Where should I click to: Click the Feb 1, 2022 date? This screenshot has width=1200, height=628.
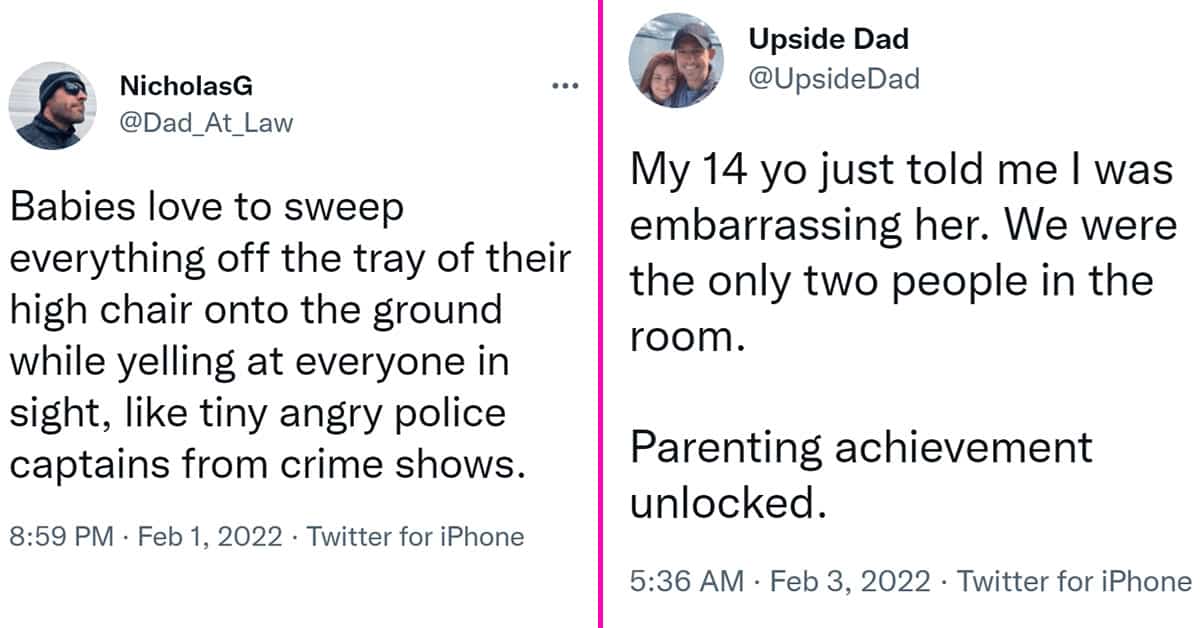(212, 537)
